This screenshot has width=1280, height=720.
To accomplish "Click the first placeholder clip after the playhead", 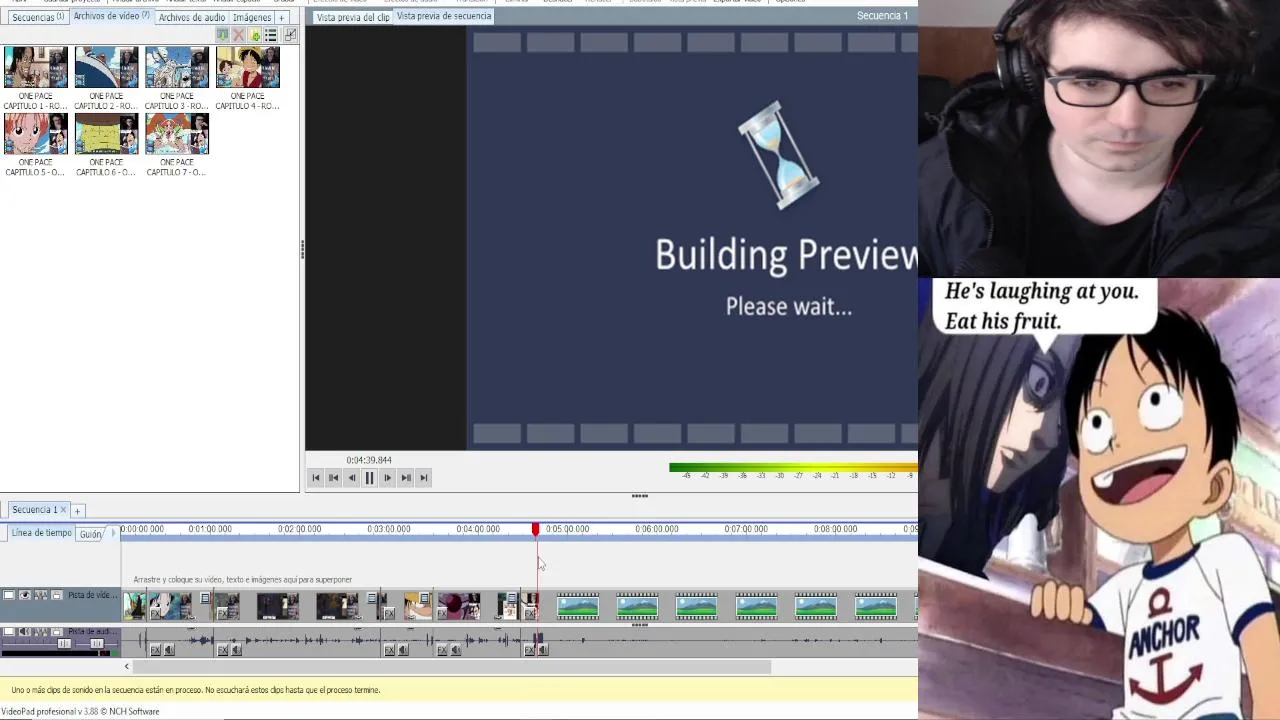I will [578, 606].
